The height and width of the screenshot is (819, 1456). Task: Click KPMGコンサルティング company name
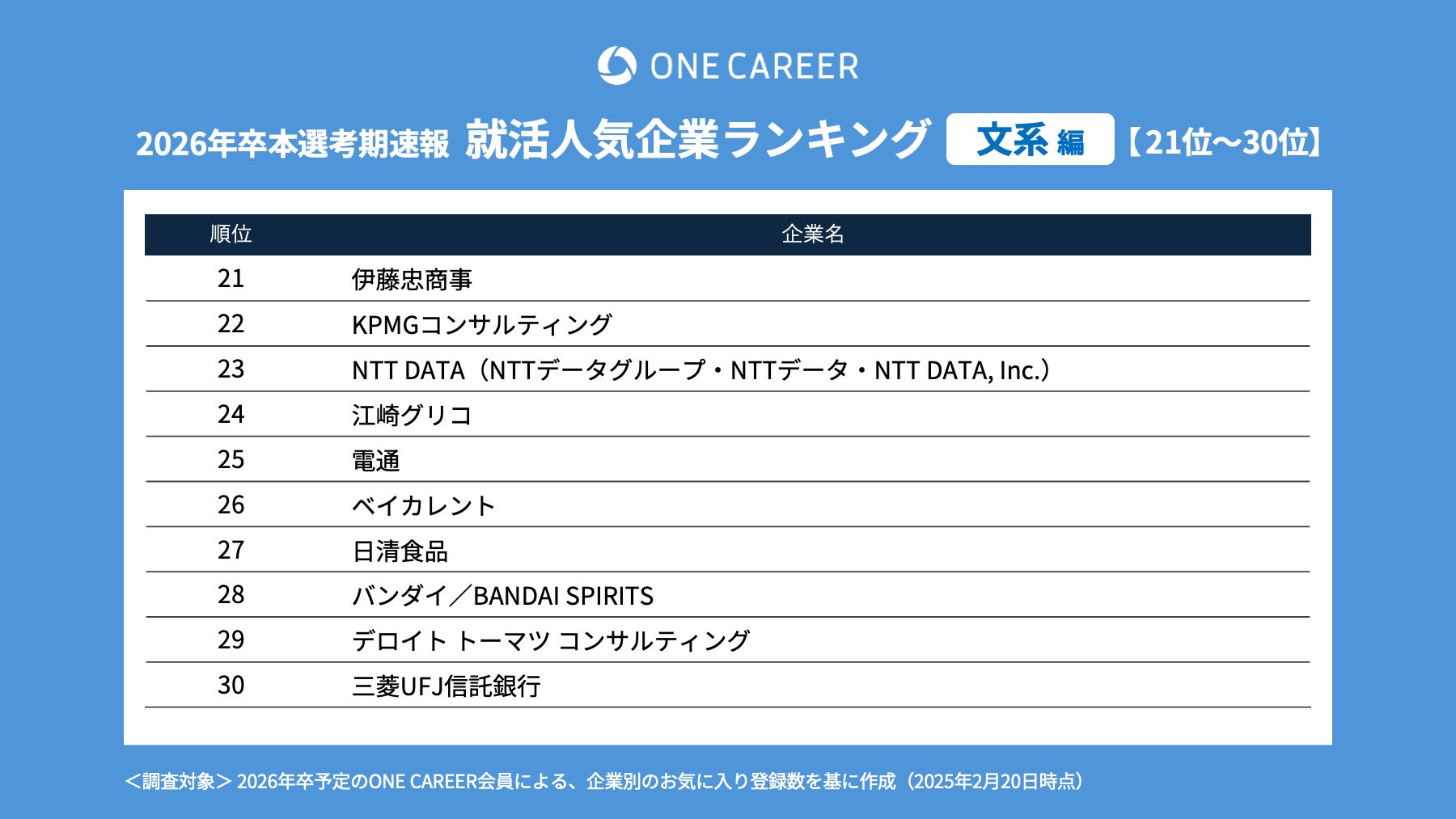[x=481, y=325]
